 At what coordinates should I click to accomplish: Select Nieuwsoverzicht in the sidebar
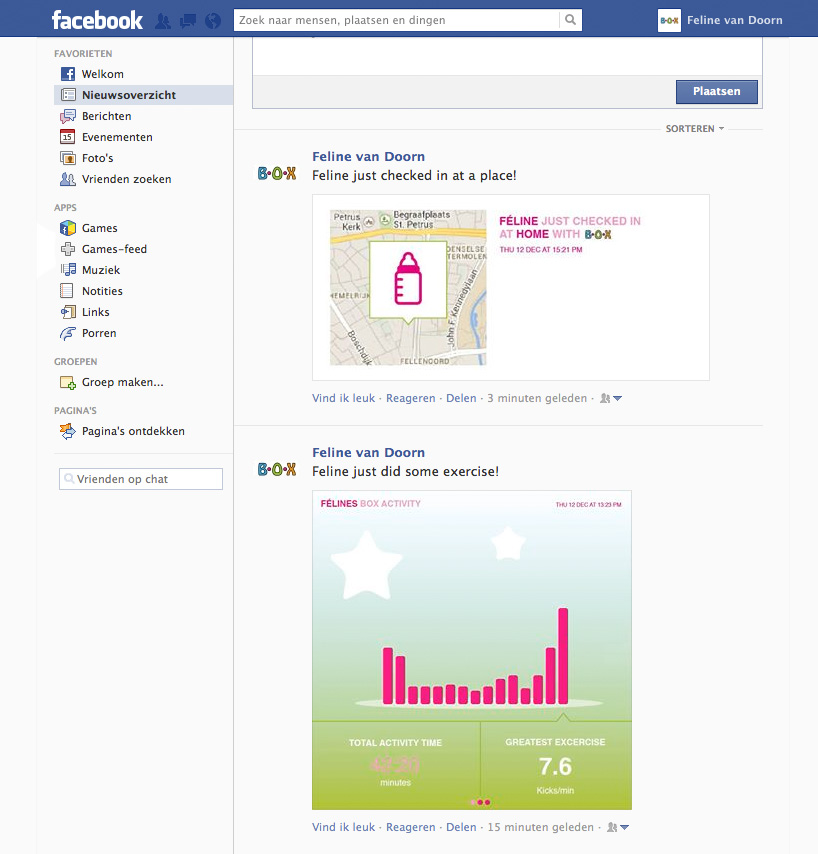(128, 95)
